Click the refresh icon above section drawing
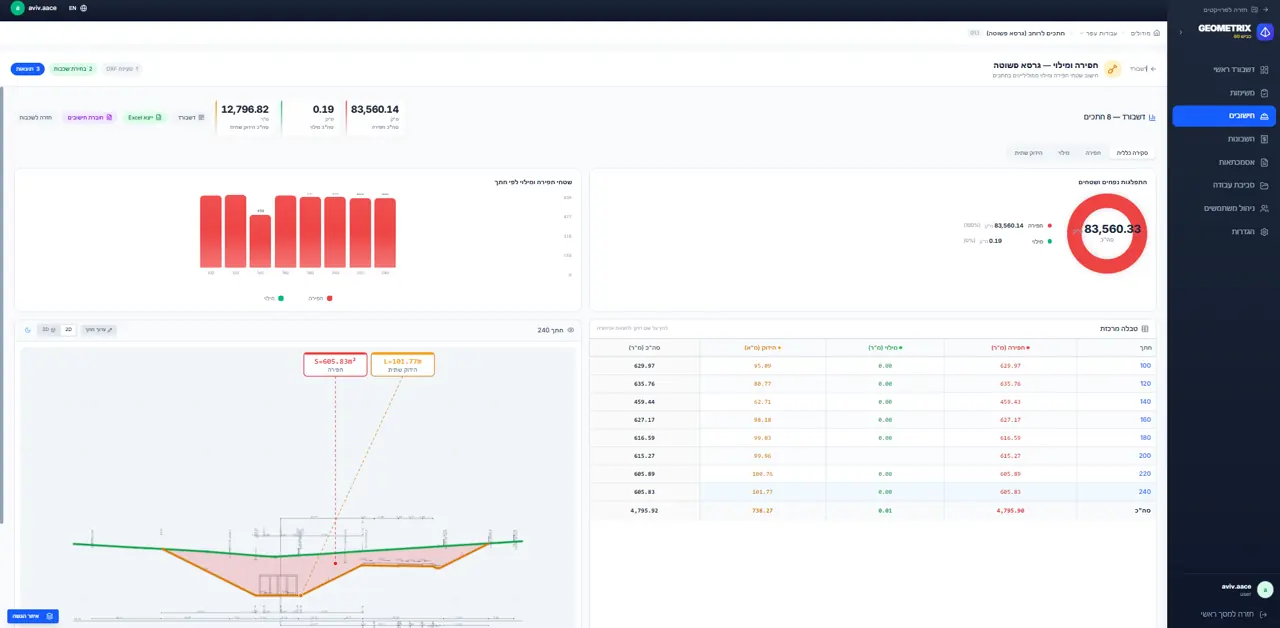The width and height of the screenshot is (1280, 628). pyautogui.click(x=28, y=329)
